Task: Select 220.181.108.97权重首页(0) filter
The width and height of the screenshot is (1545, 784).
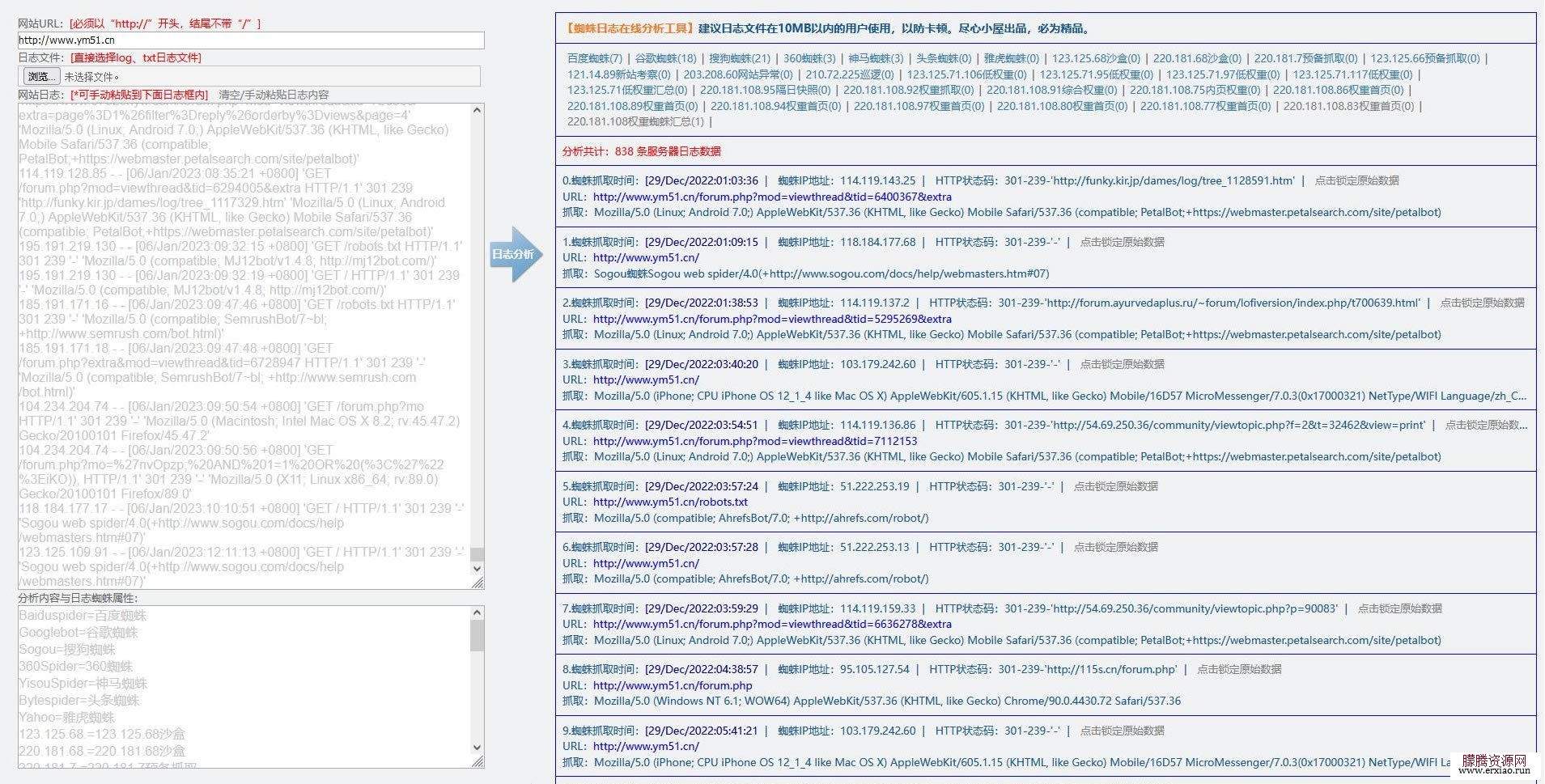Action: [919, 106]
